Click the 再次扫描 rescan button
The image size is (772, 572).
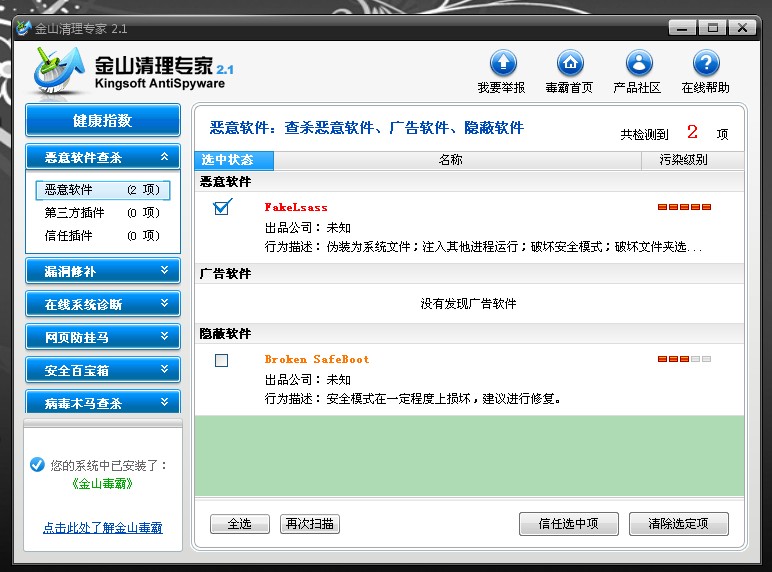pyautogui.click(x=310, y=524)
